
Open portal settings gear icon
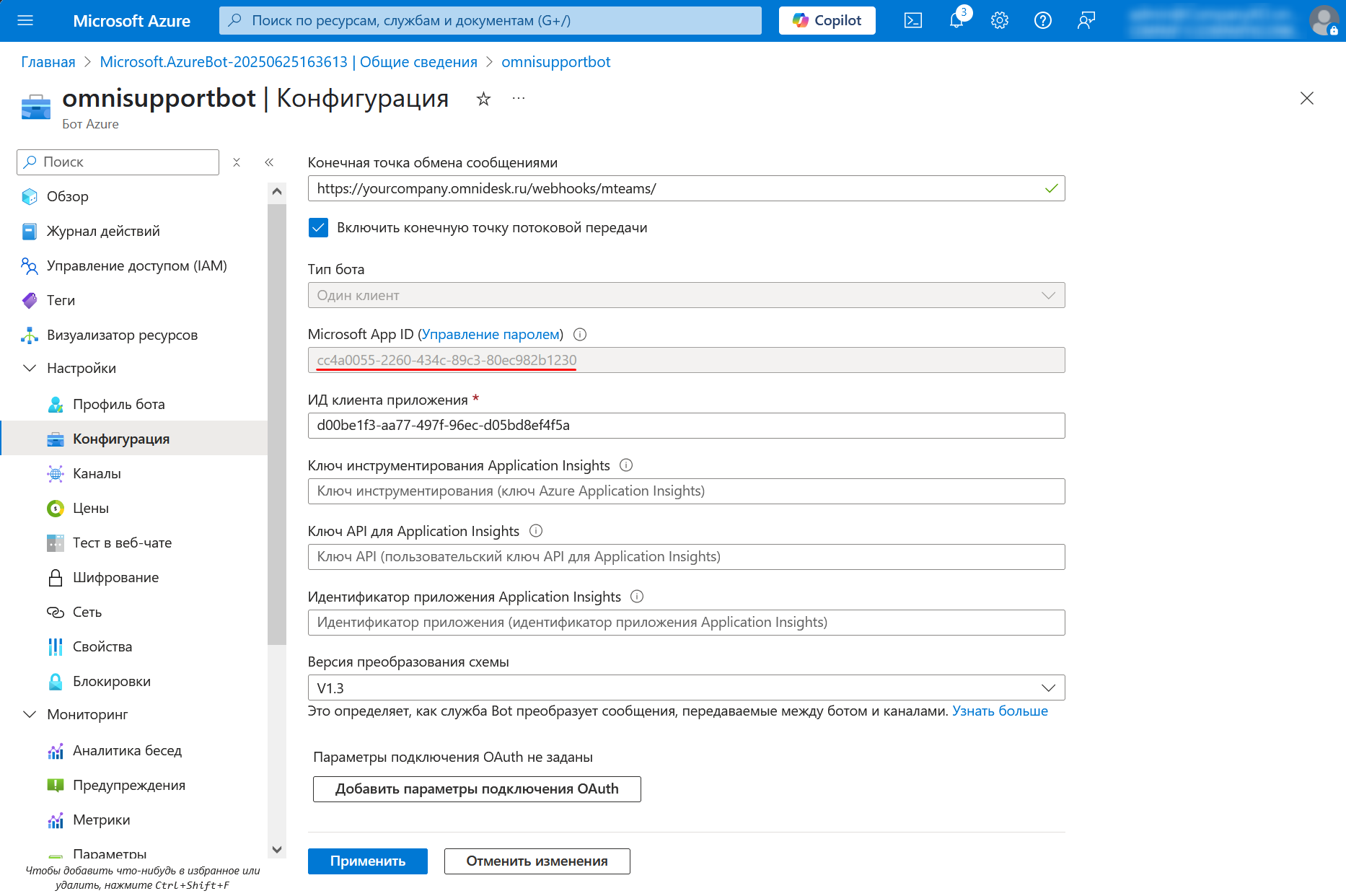[x=1000, y=21]
